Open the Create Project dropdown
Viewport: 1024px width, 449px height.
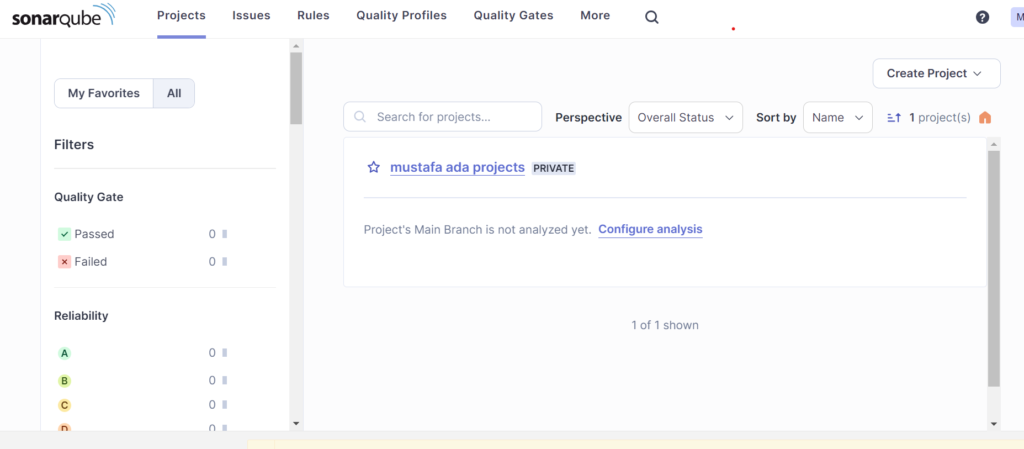coord(936,73)
